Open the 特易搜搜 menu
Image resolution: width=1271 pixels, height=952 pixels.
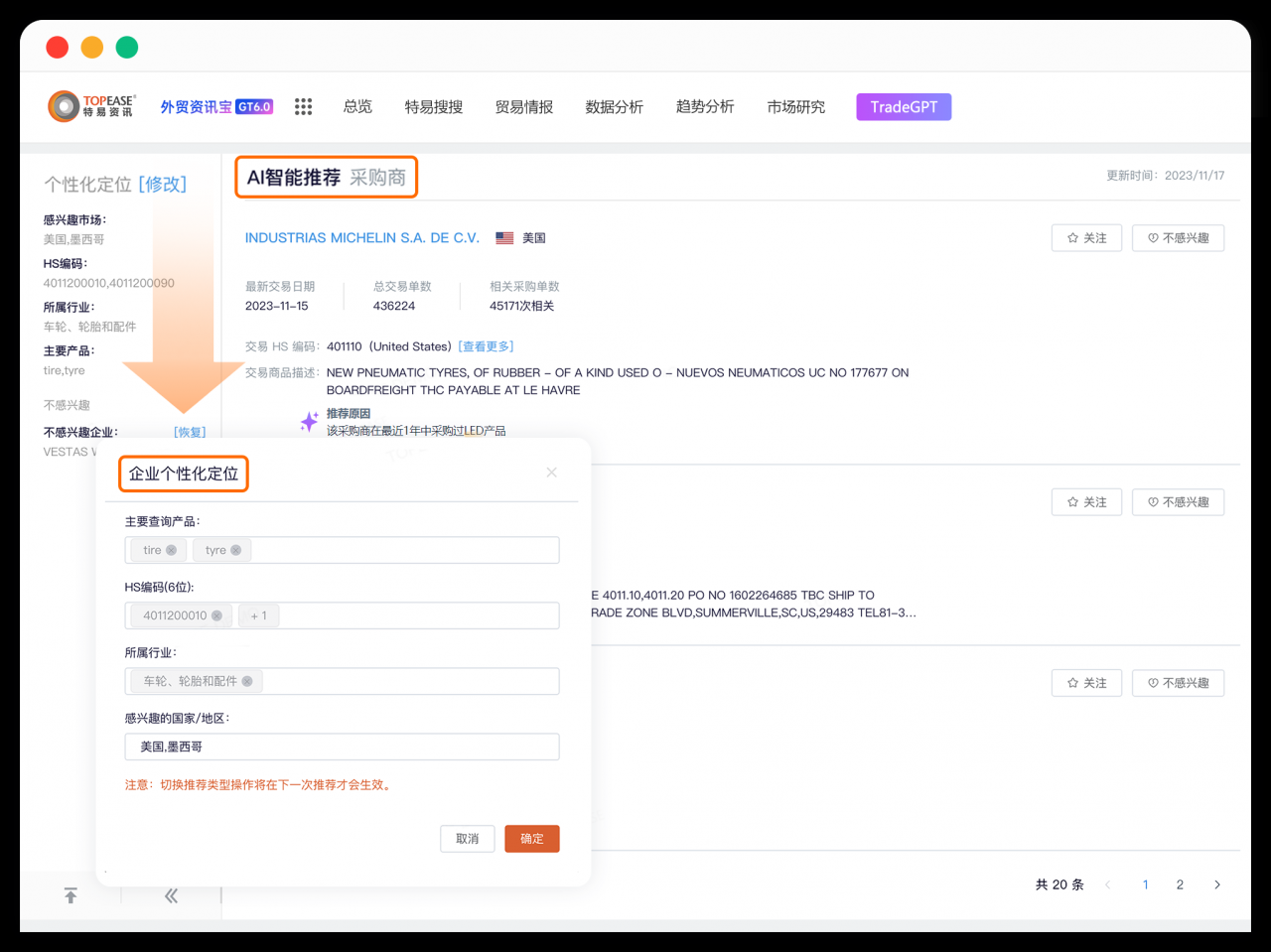click(x=434, y=106)
